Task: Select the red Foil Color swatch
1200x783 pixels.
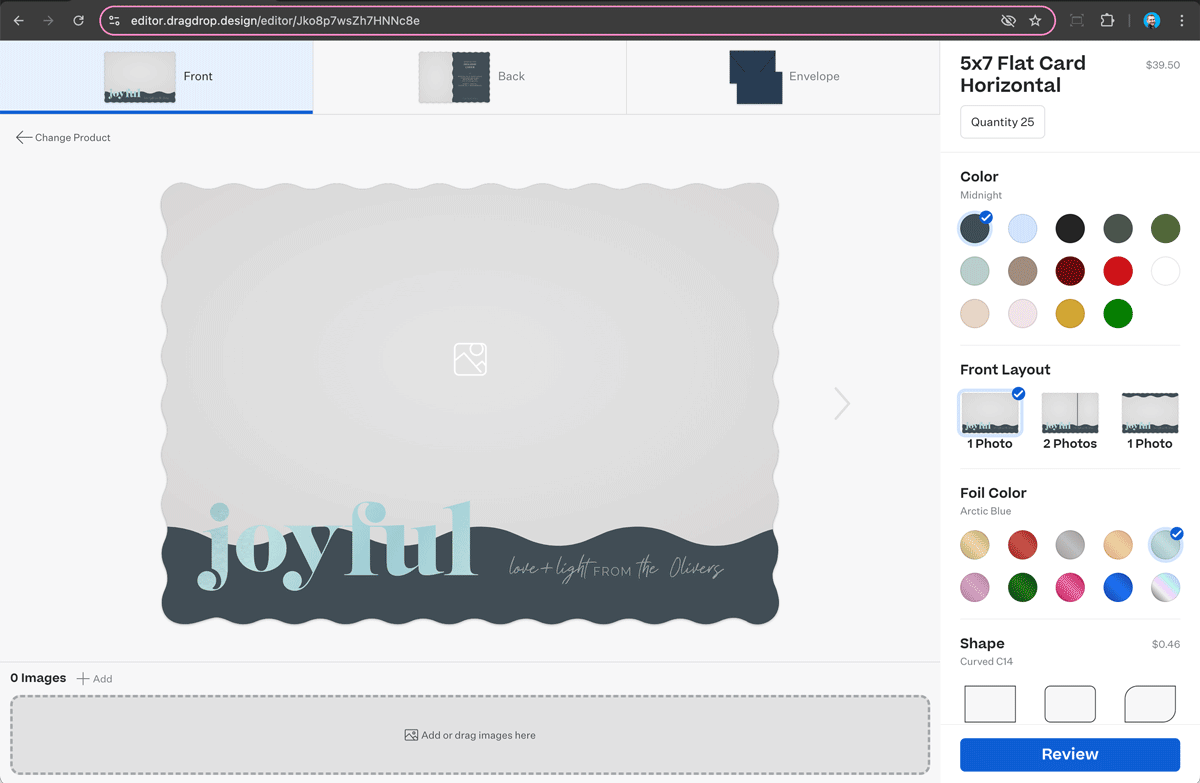Action: [1022, 544]
